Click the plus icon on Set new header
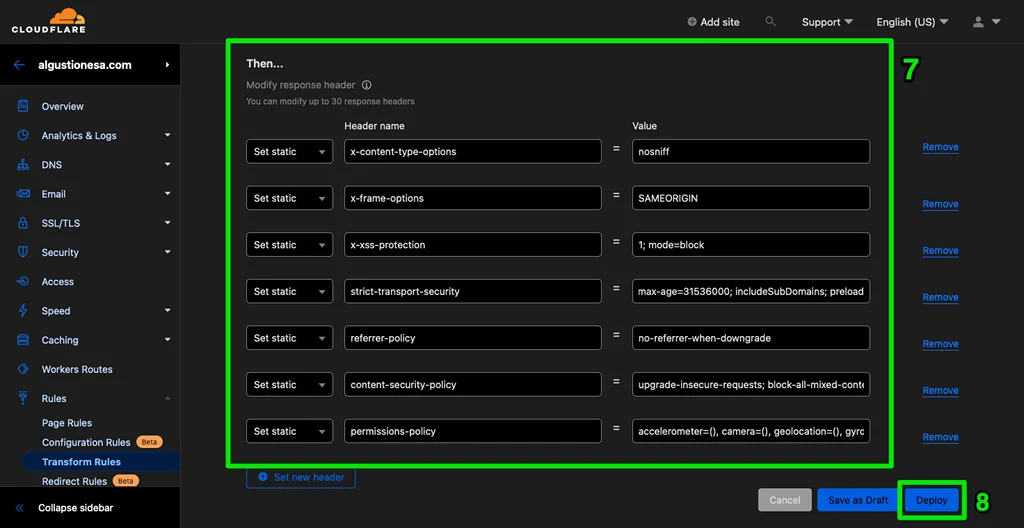This screenshot has width=1024, height=528. click(x=263, y=477)
